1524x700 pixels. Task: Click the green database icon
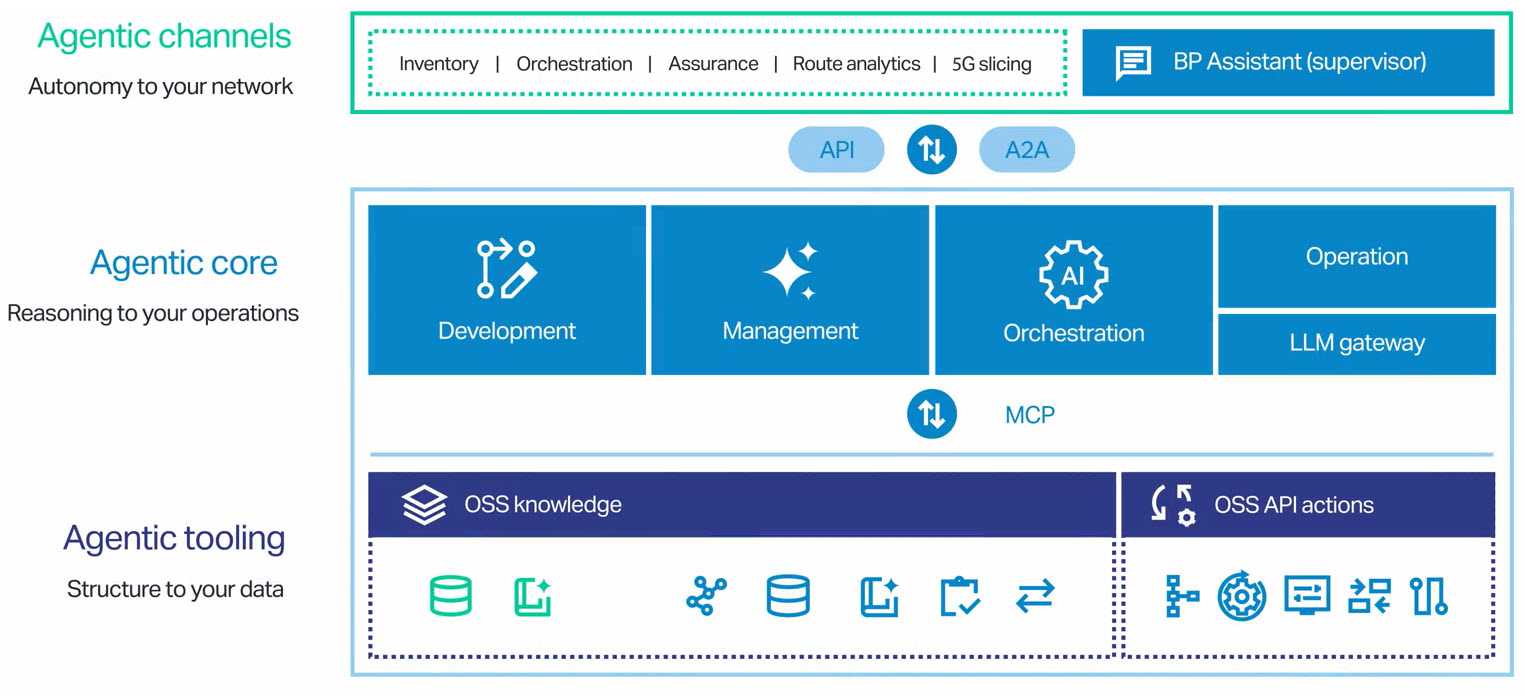coord(450,596)
